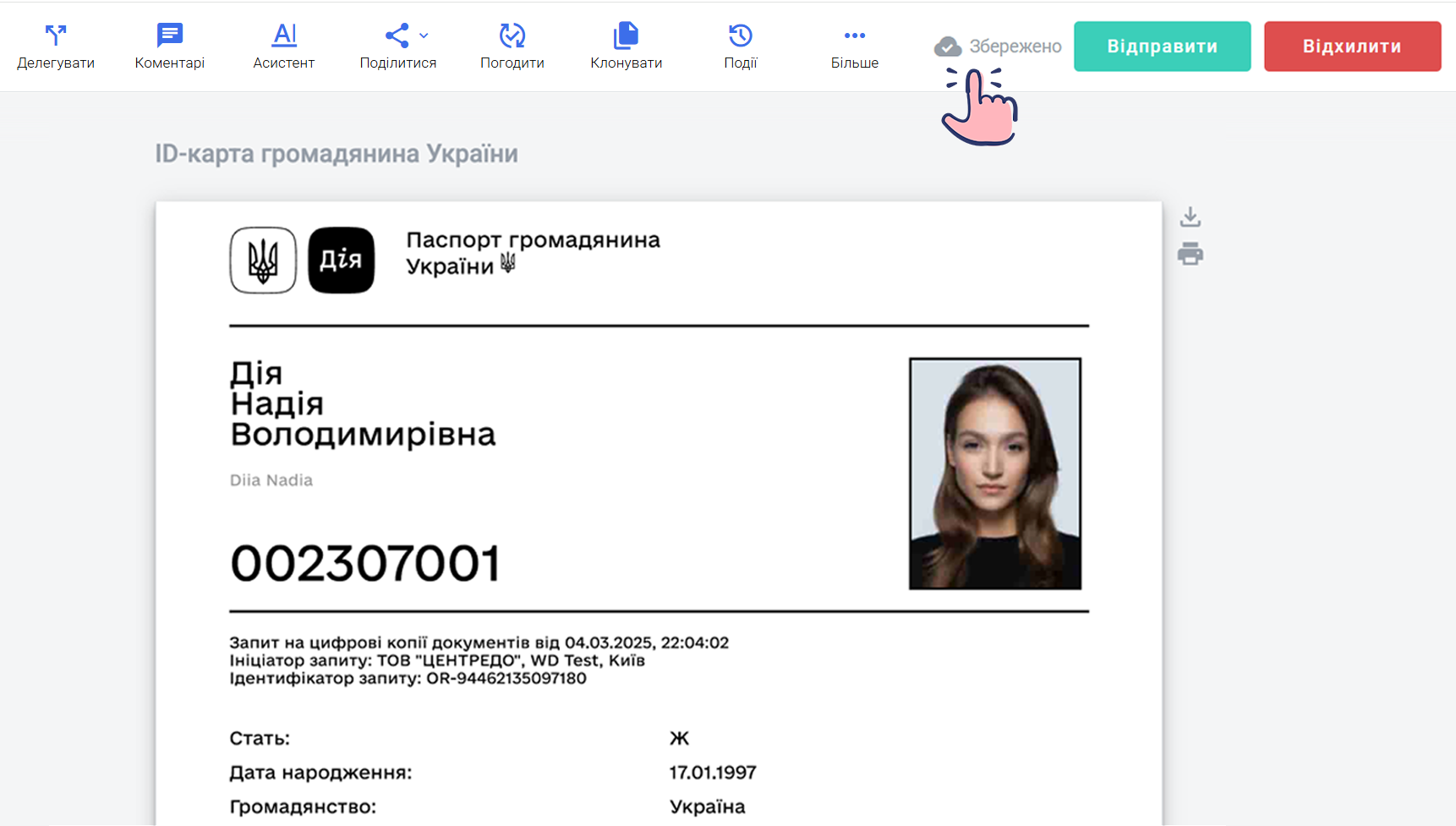Expand the share dropdown chevron
The height and width of the screenshot is (826, 1456).
[424, 36]
